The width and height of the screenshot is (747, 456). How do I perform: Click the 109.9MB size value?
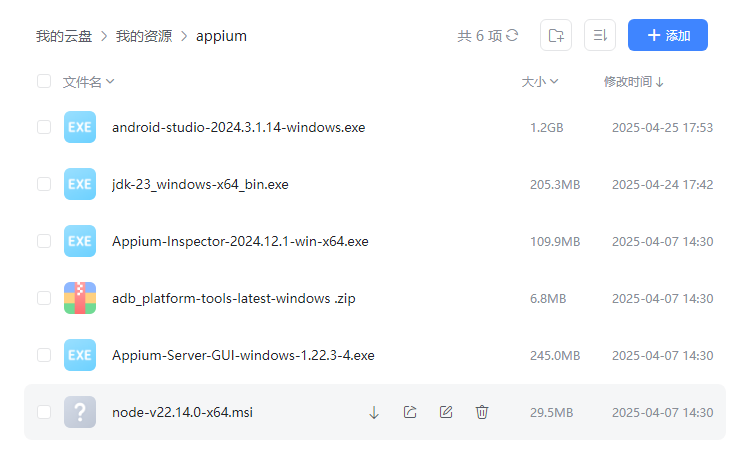click(555, 242)
